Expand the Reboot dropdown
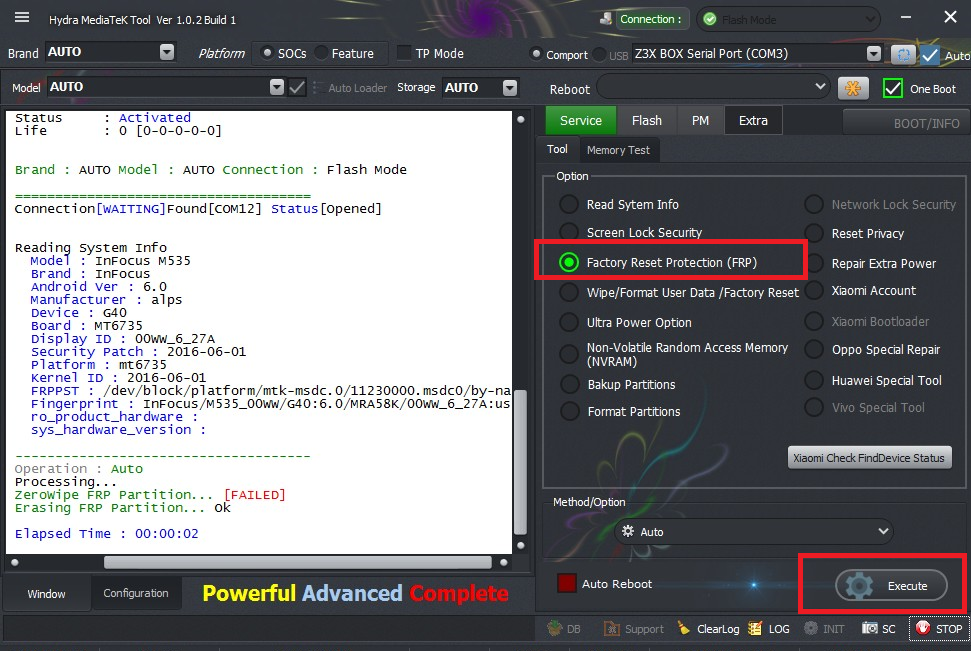The height and width of the screenshot is (651, 971). (820, 87)
